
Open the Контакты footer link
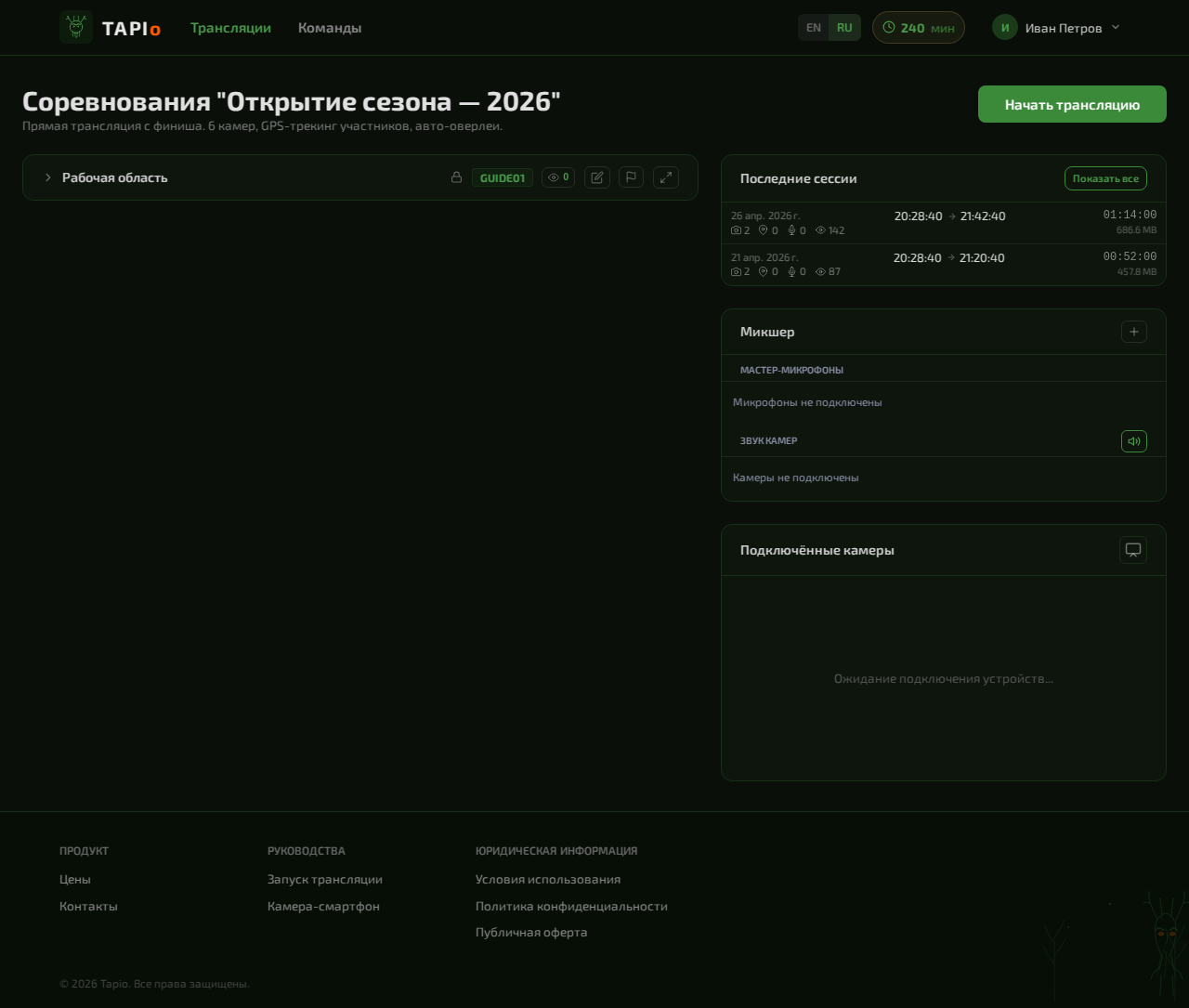(88, 906)
